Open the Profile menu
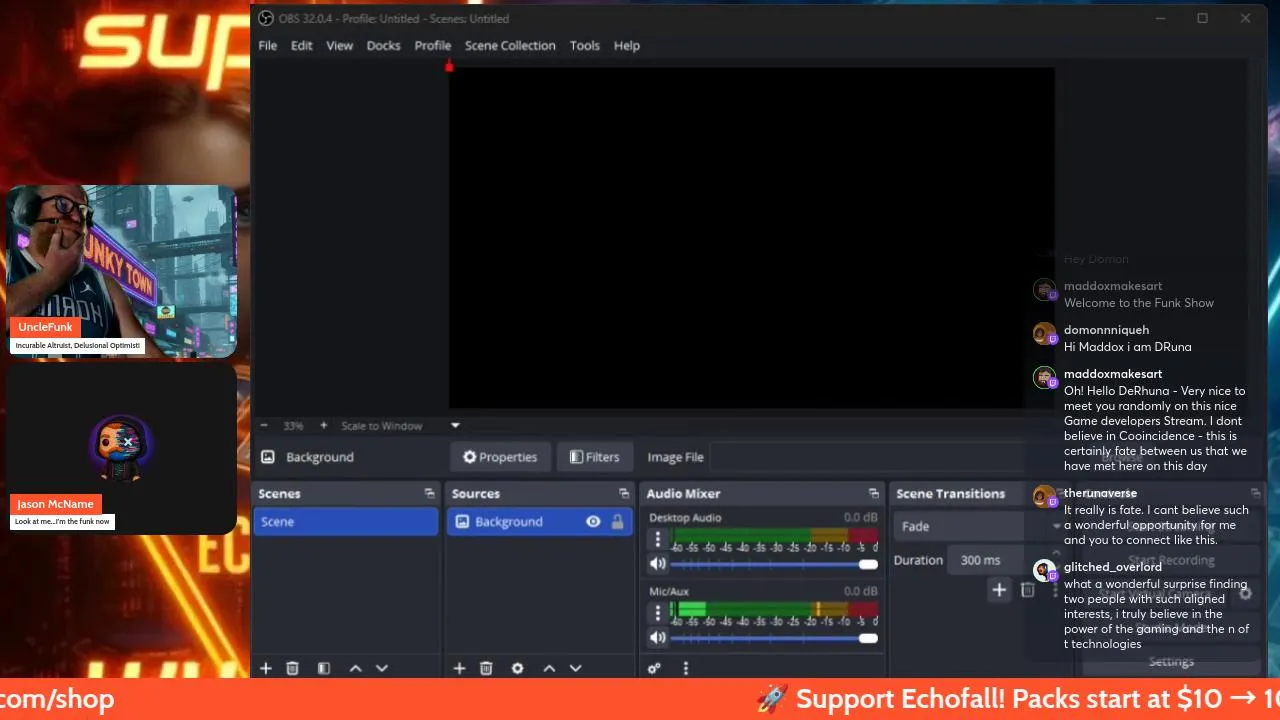Screen dimensions: 1280x720 point(433,45)
